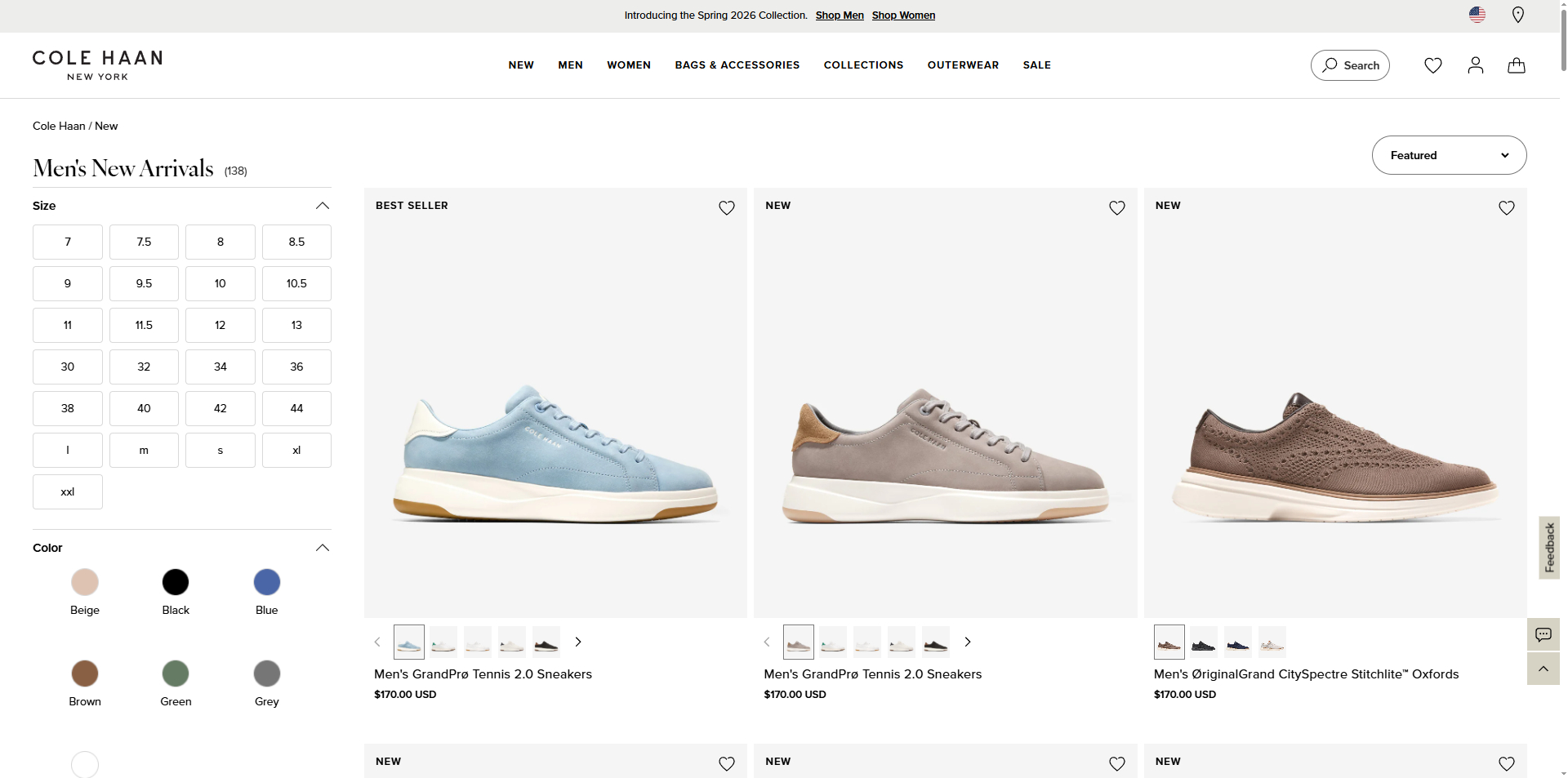This screenshot has width=1568, height=778.
Task: Click the Shop Women link
Action: (903, 15)
